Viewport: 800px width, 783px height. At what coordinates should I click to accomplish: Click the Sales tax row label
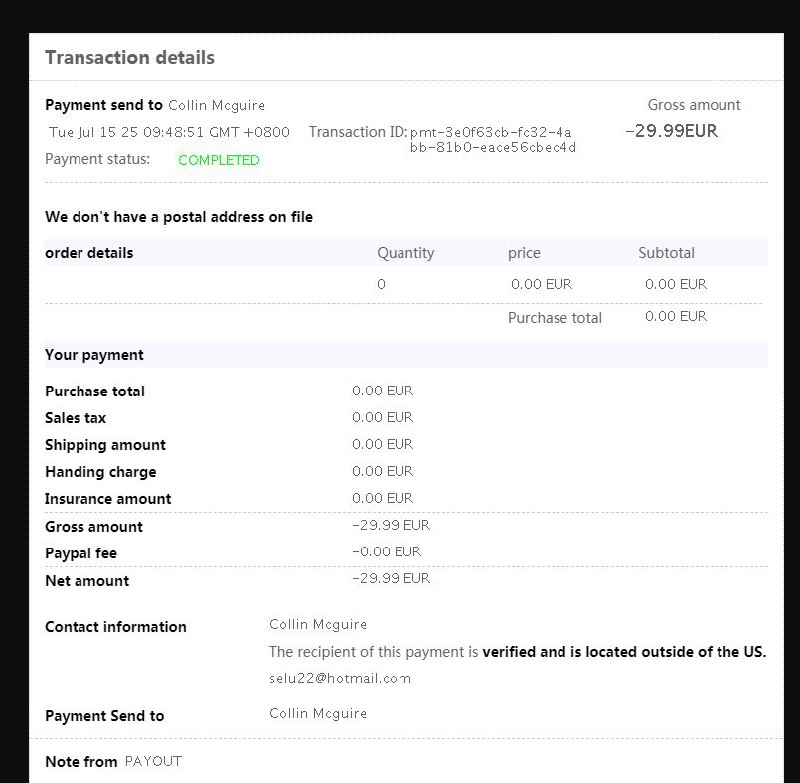pyautogui.click(x=75, y=418)
